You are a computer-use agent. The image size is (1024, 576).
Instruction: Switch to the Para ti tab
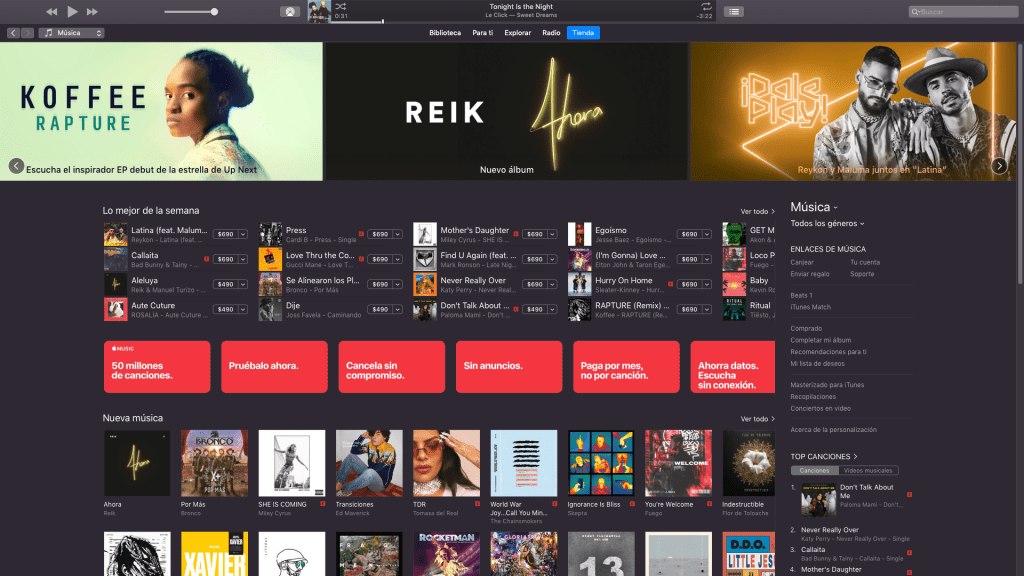[483, 33]
